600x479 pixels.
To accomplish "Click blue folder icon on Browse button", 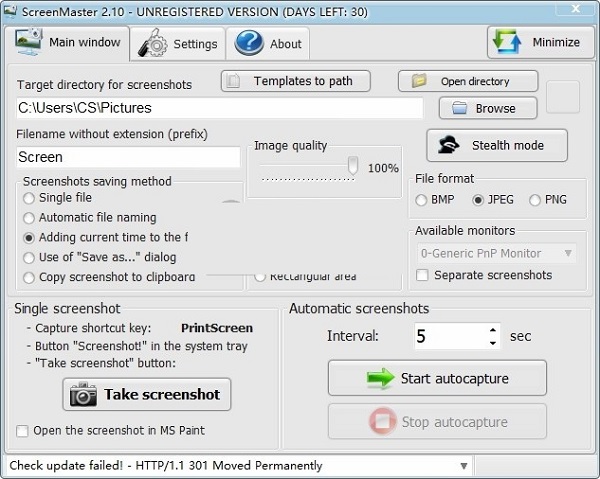I will click(x=459, y=108).
